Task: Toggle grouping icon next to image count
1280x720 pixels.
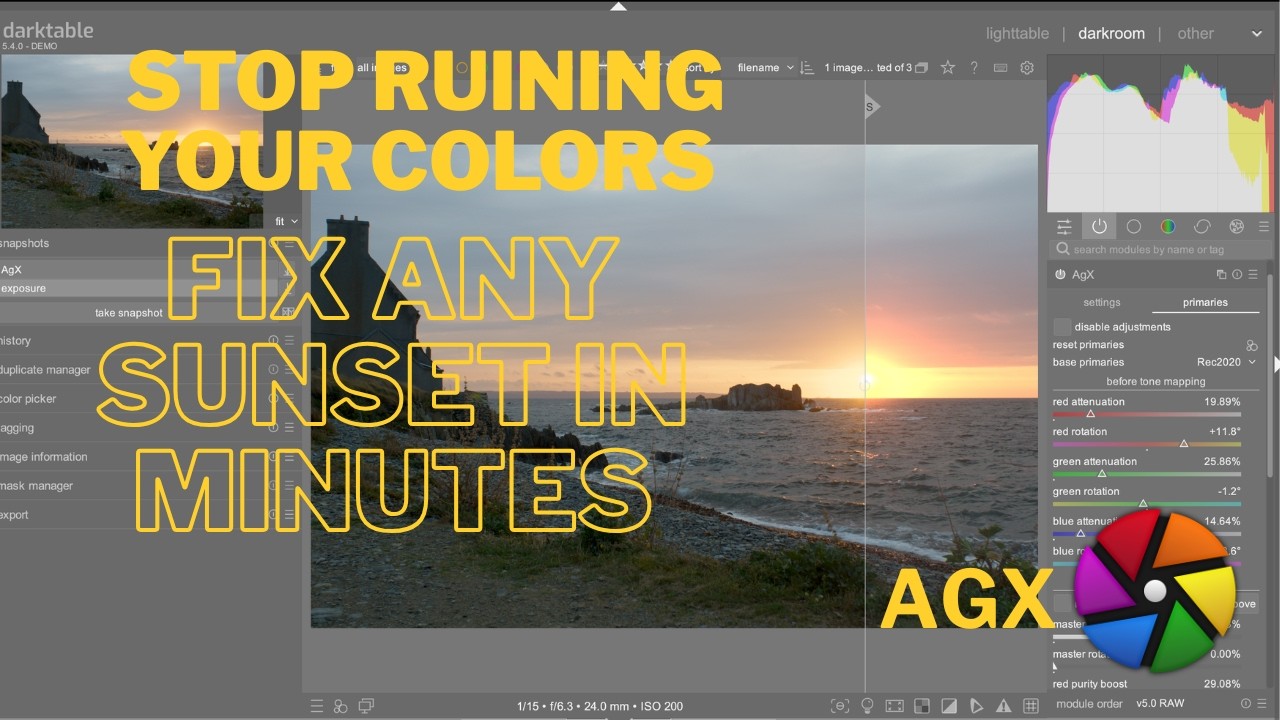Action: (921, 68)
